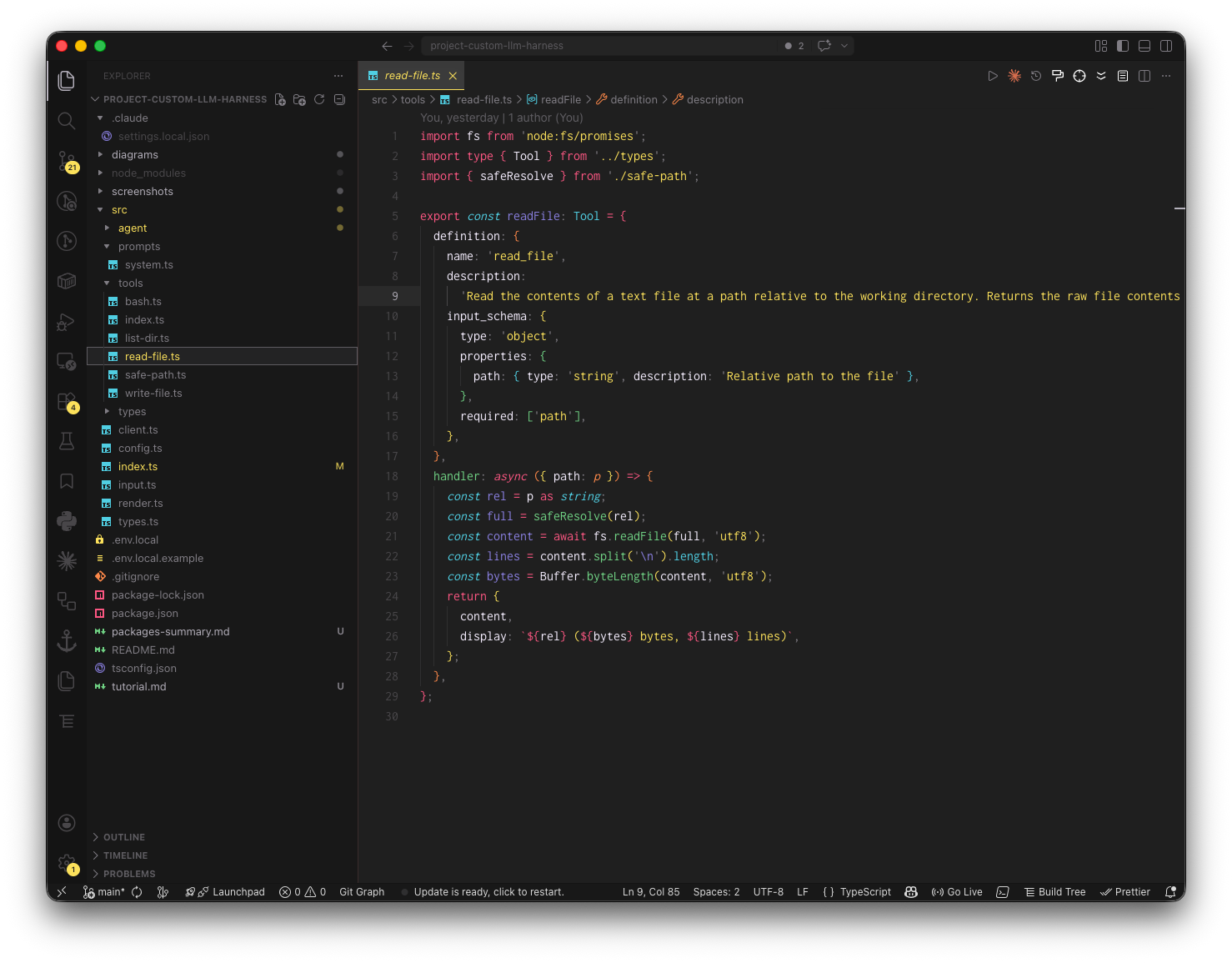Screen dimensions: 1232x963
Task: Expand the diagrams folder
Action: [222, 155]
